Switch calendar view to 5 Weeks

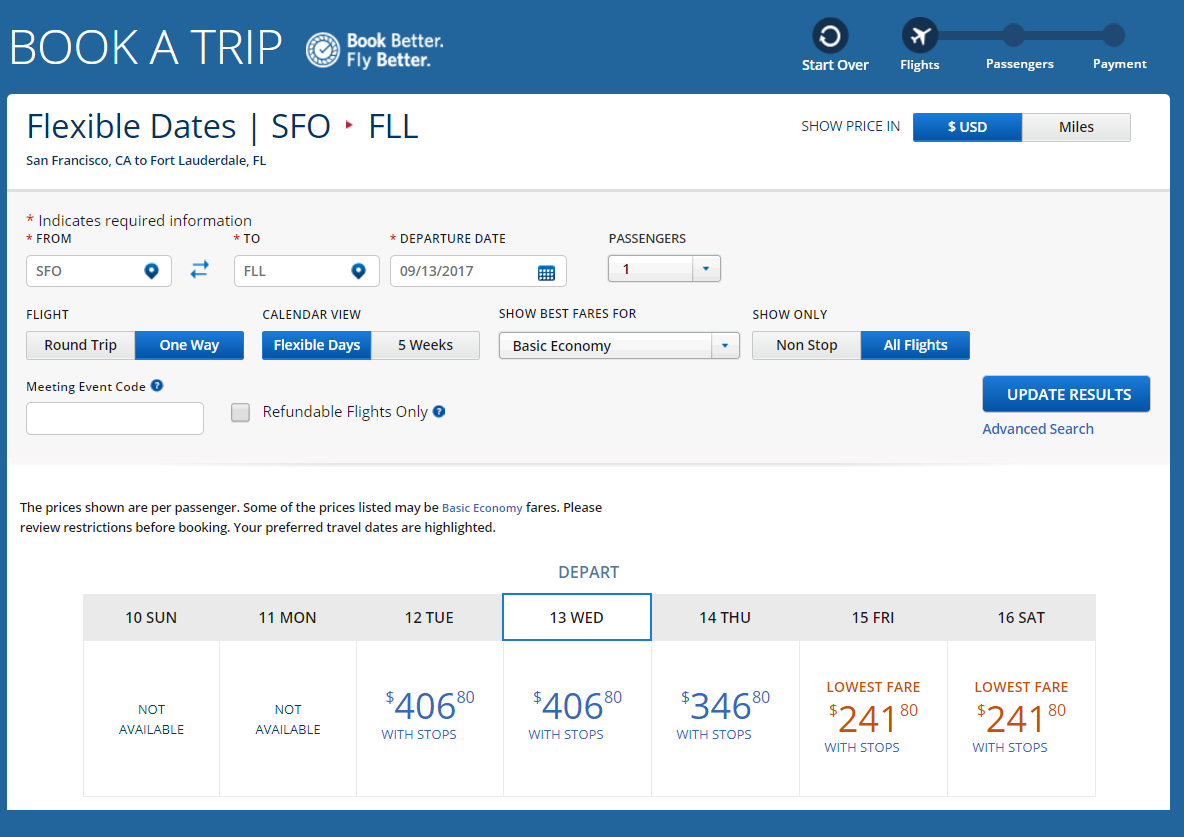pyautogui.click(x=425, y=345)
